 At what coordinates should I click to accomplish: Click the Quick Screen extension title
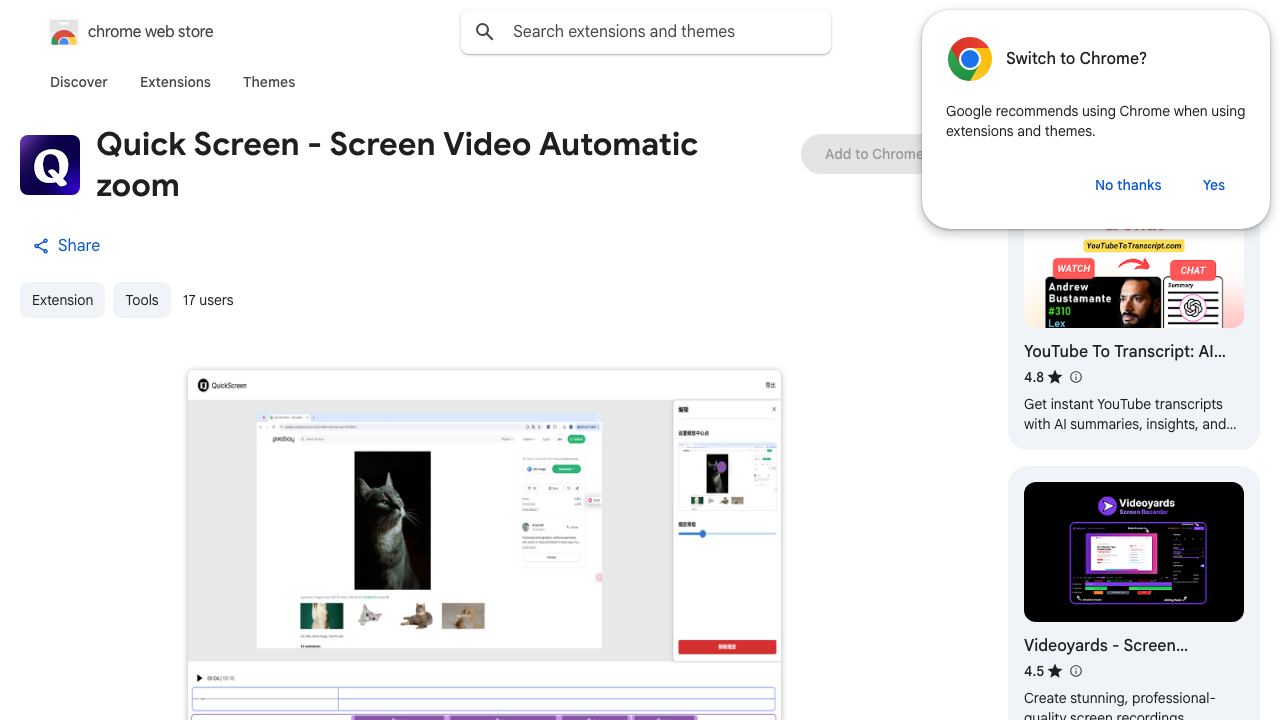[x=397, y=165]
